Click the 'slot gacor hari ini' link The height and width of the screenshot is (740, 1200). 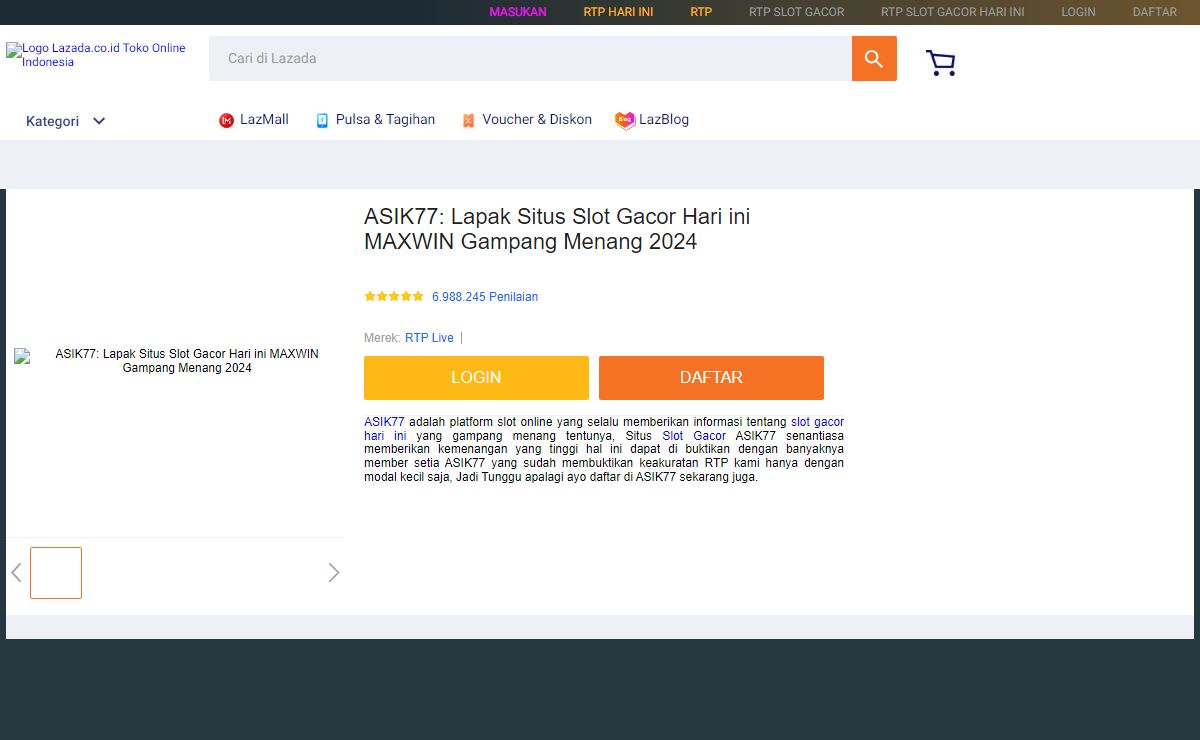click(817, 422)
